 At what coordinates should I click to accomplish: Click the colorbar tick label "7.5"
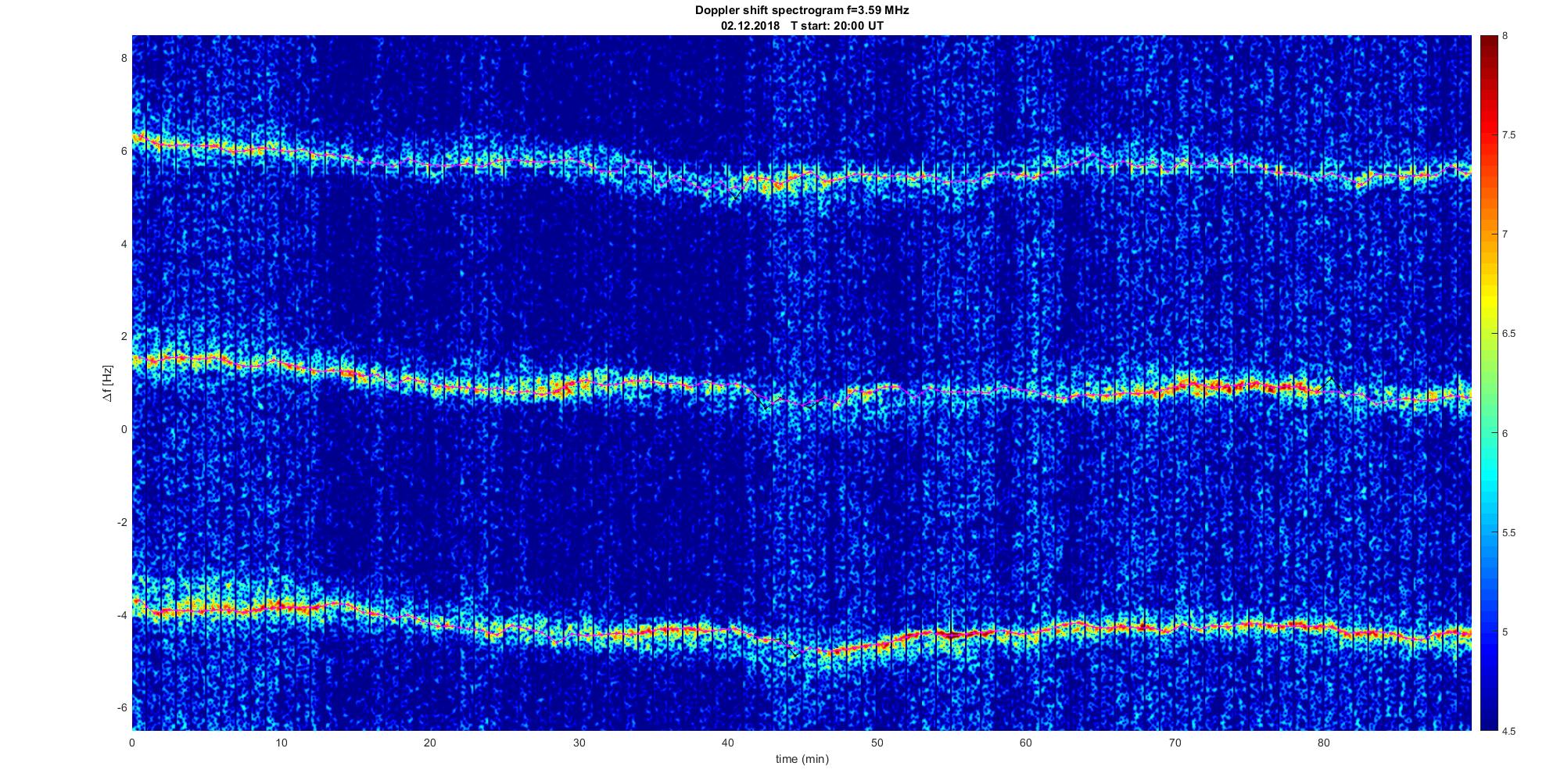[1509, 135]
